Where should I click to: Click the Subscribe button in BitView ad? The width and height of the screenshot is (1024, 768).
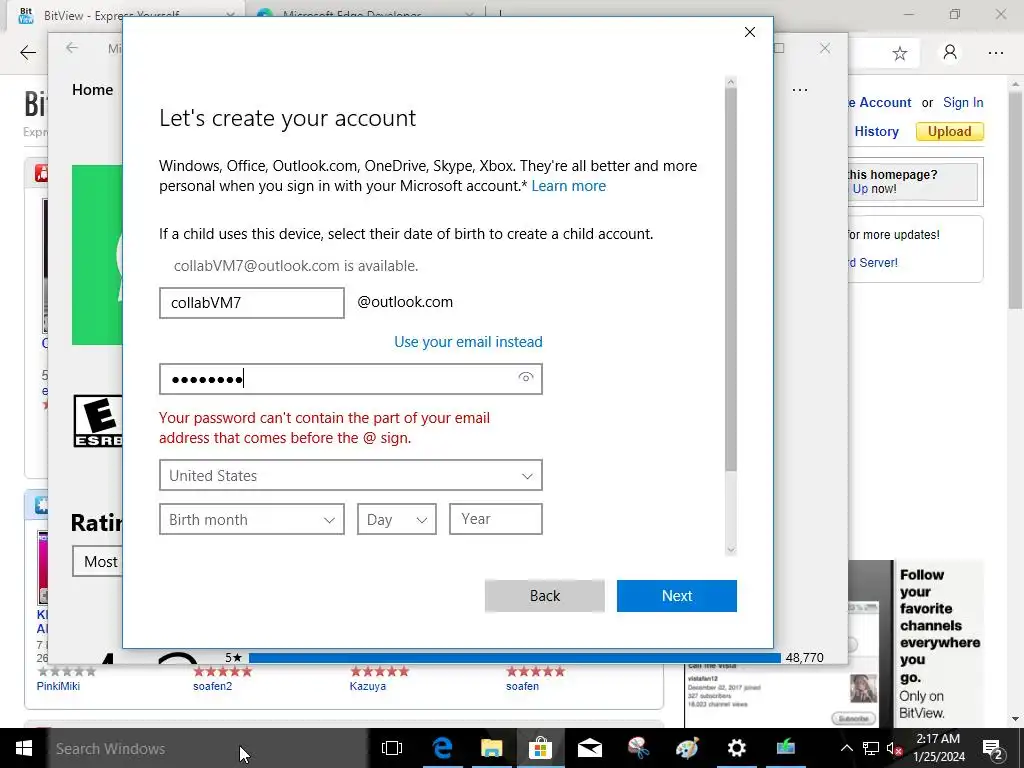pos(853,718)
